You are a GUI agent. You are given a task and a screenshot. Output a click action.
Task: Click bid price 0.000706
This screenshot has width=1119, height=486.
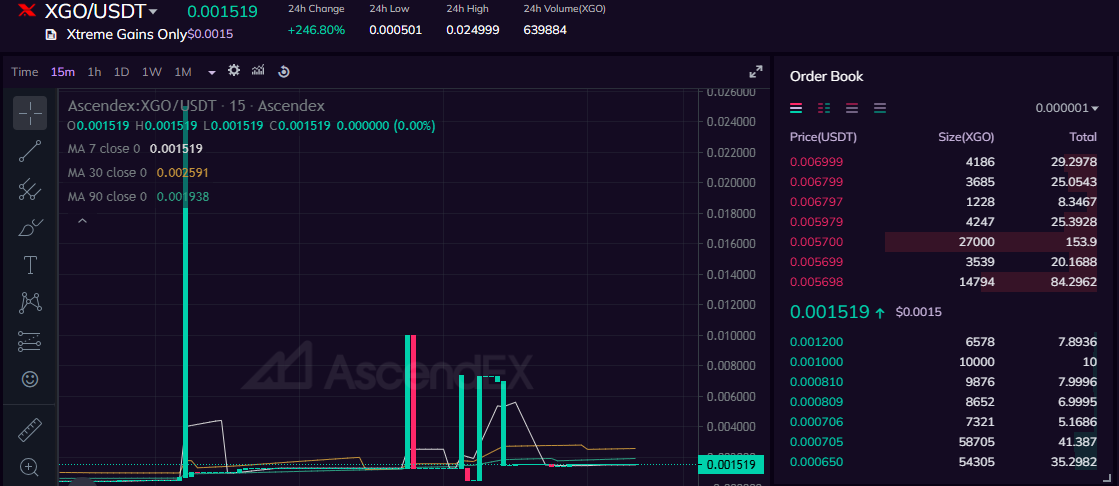[x=816, y=422]
